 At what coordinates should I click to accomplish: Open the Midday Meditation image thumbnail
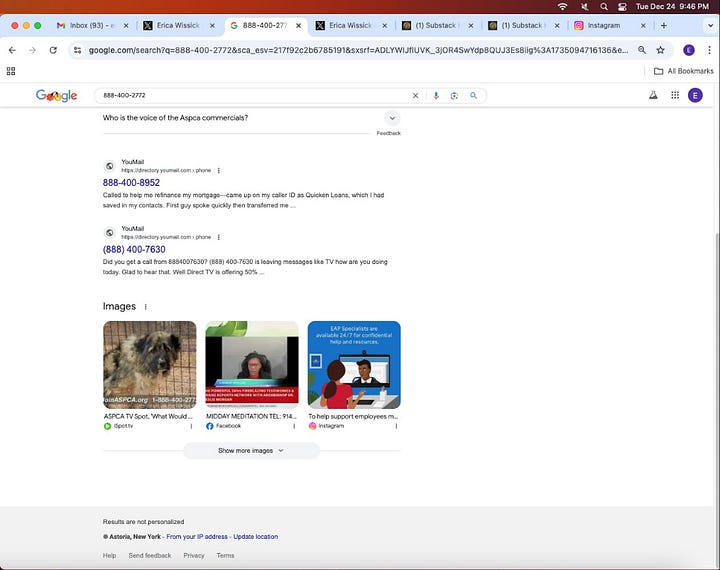point(252,365)
